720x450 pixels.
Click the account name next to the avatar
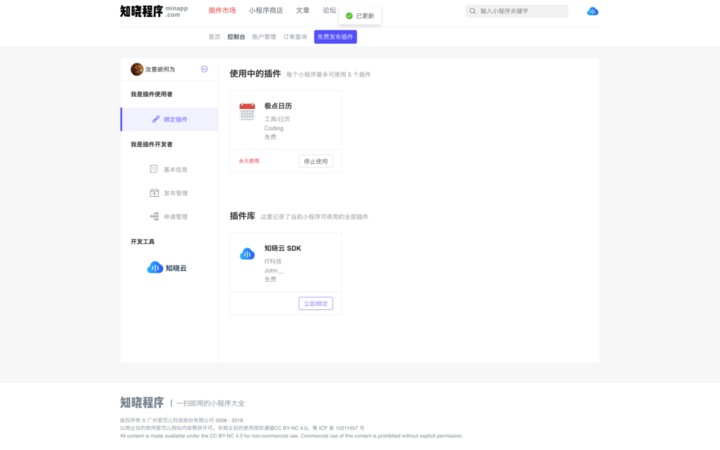[160, 69]
